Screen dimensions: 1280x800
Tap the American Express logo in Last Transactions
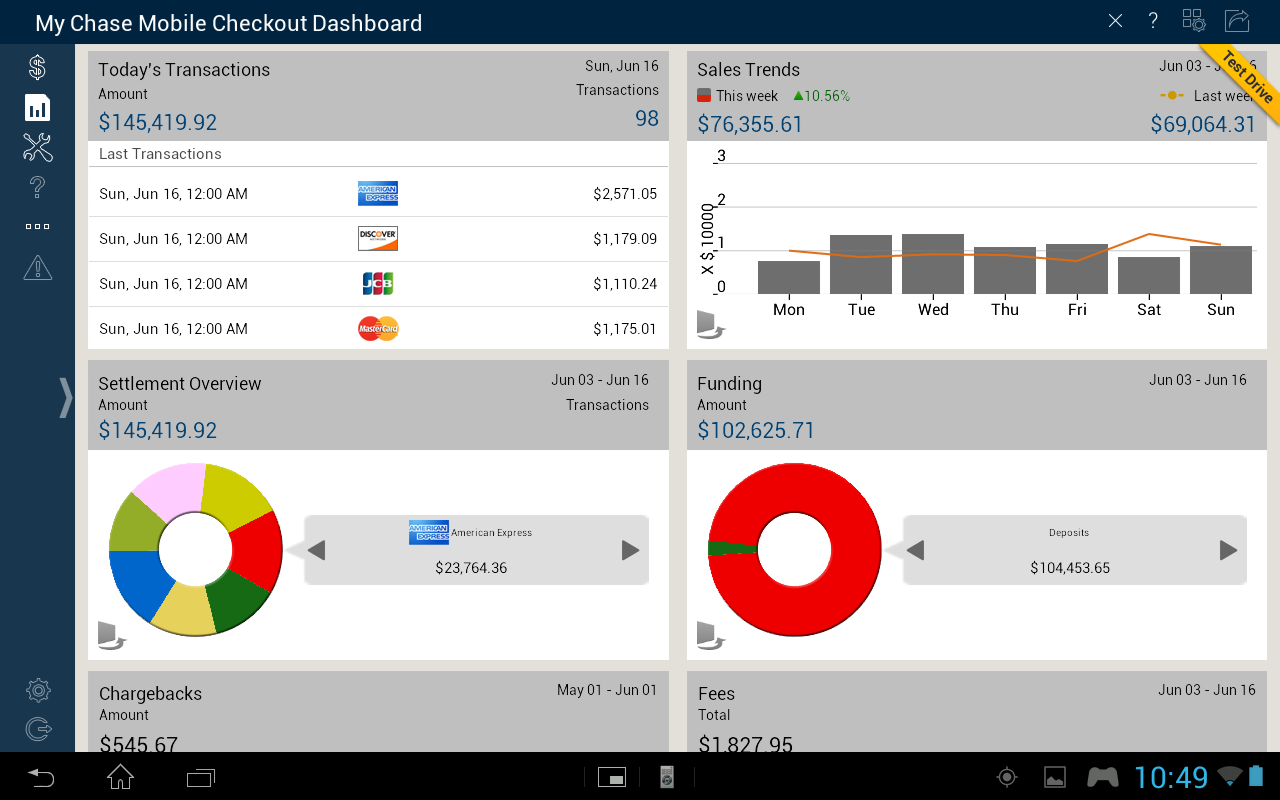[378, 194]
